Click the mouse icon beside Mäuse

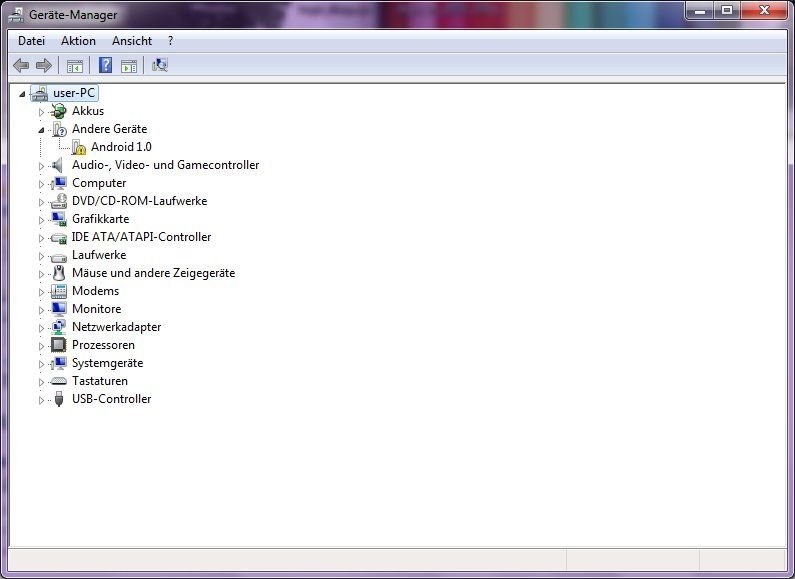click(59, 273)
